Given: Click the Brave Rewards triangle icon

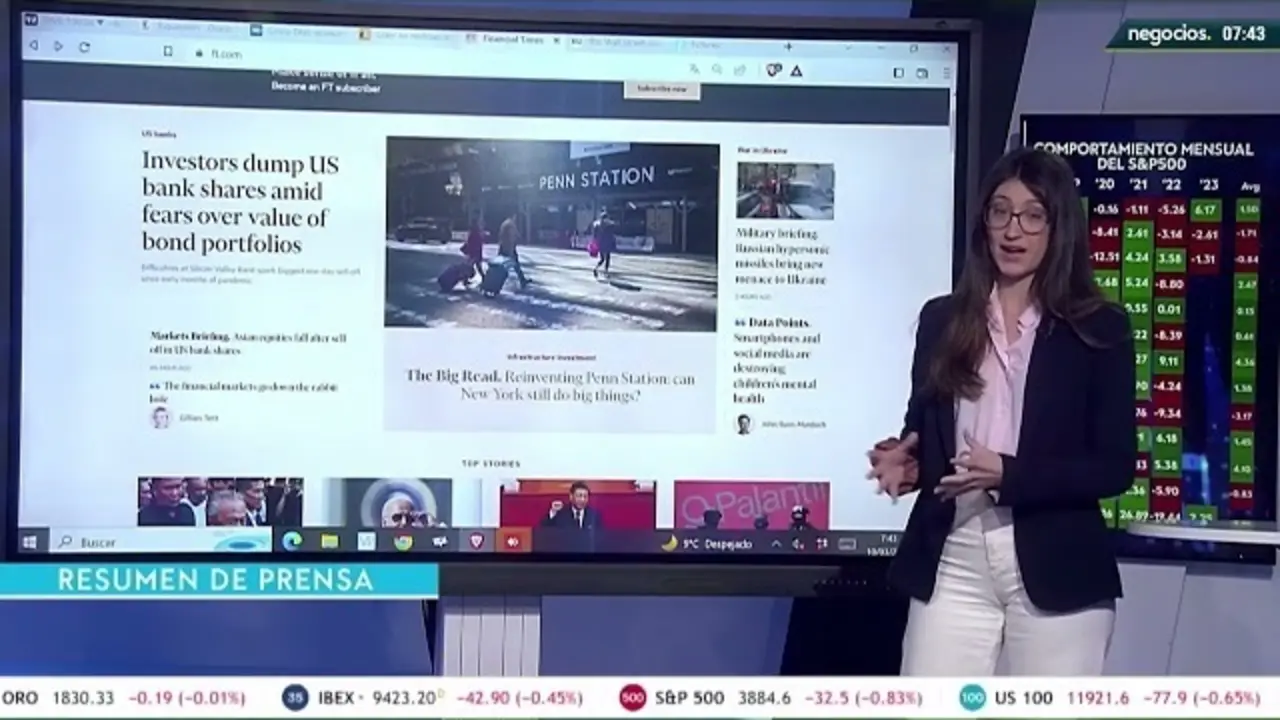Looking at the screenshot, I should 796,71.
